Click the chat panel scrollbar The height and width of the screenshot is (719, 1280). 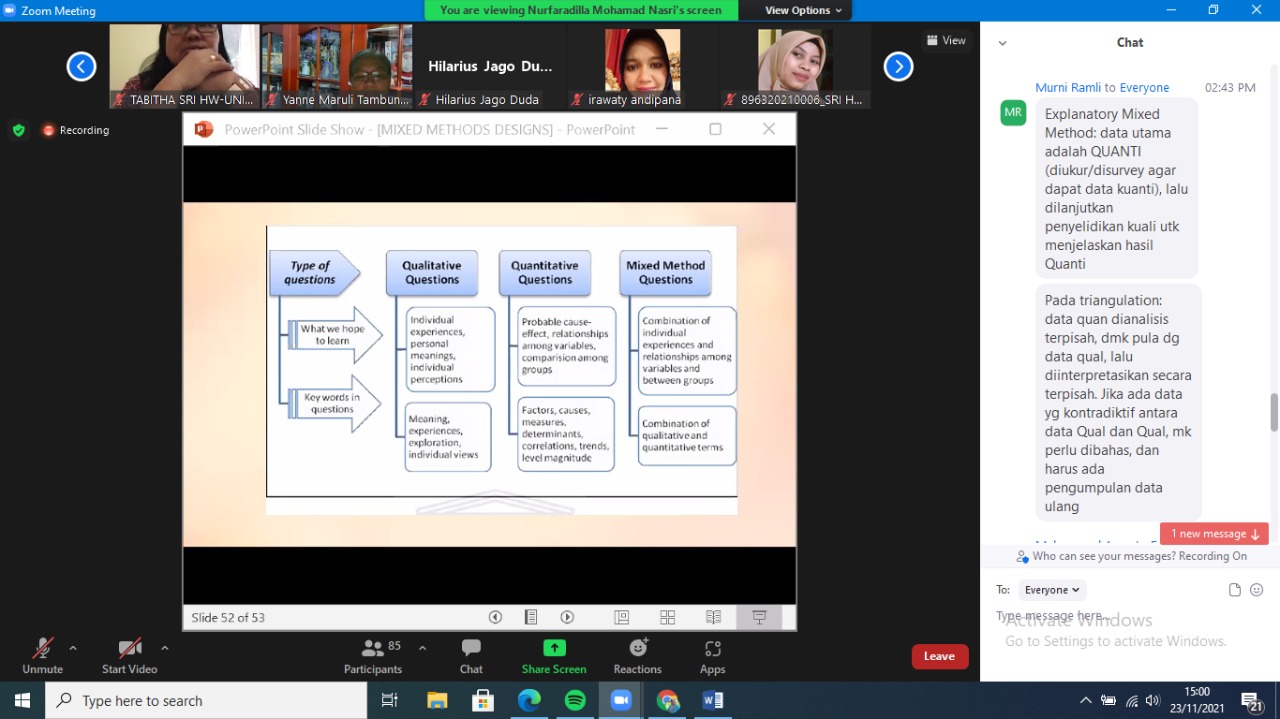pyautogui.click(x=1273, y=412)
